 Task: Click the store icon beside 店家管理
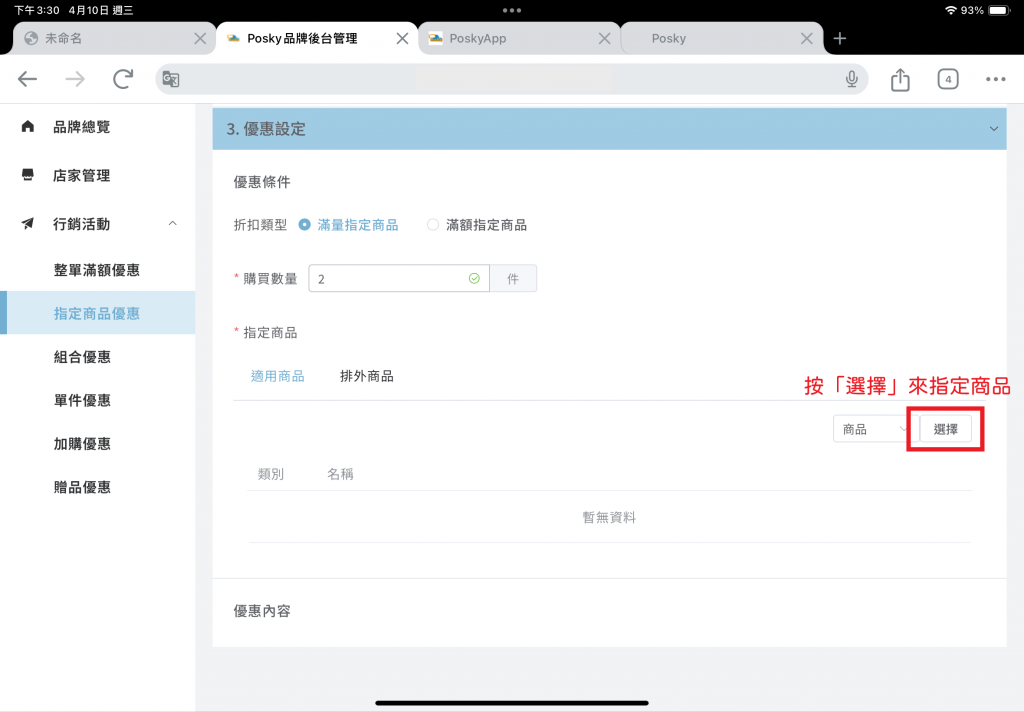[27, 175]
